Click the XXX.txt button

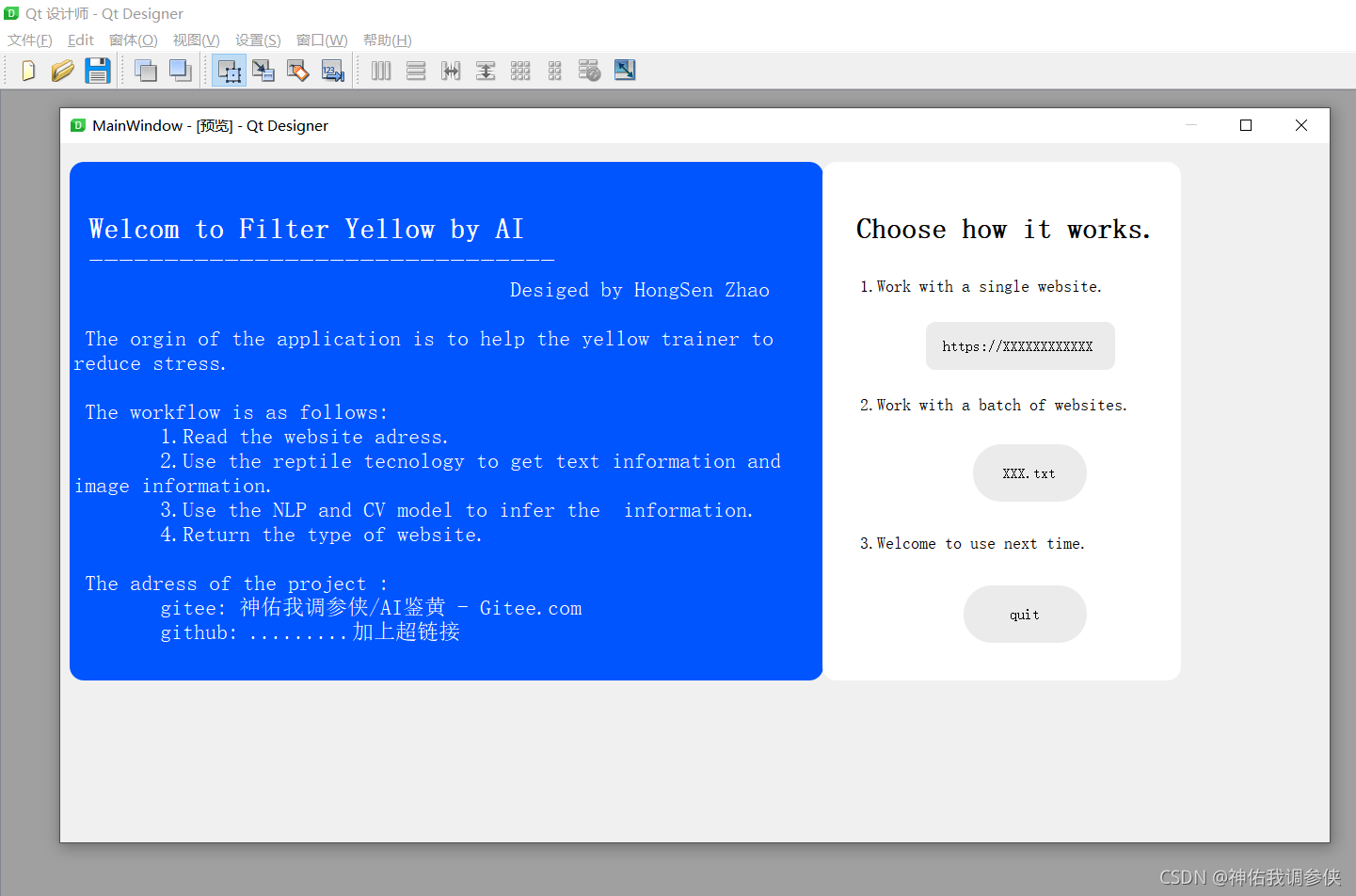click(x=1029, y=473)
